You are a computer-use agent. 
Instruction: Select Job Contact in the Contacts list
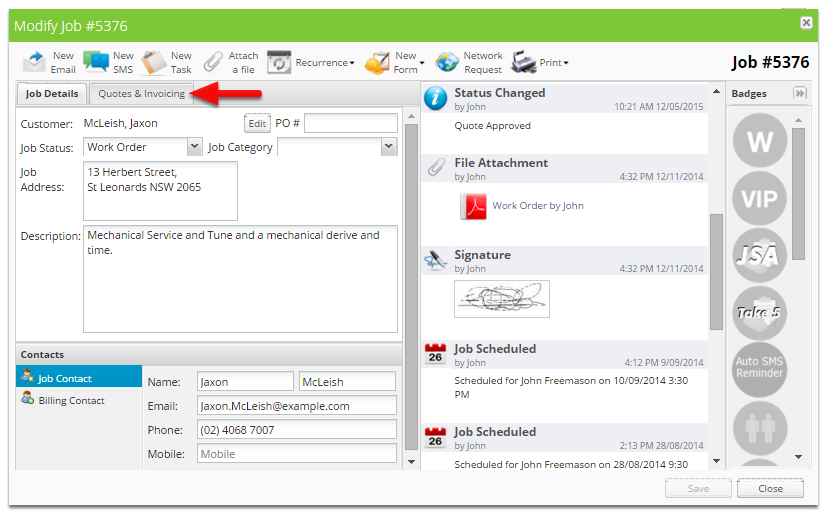(x=79, y=376)
